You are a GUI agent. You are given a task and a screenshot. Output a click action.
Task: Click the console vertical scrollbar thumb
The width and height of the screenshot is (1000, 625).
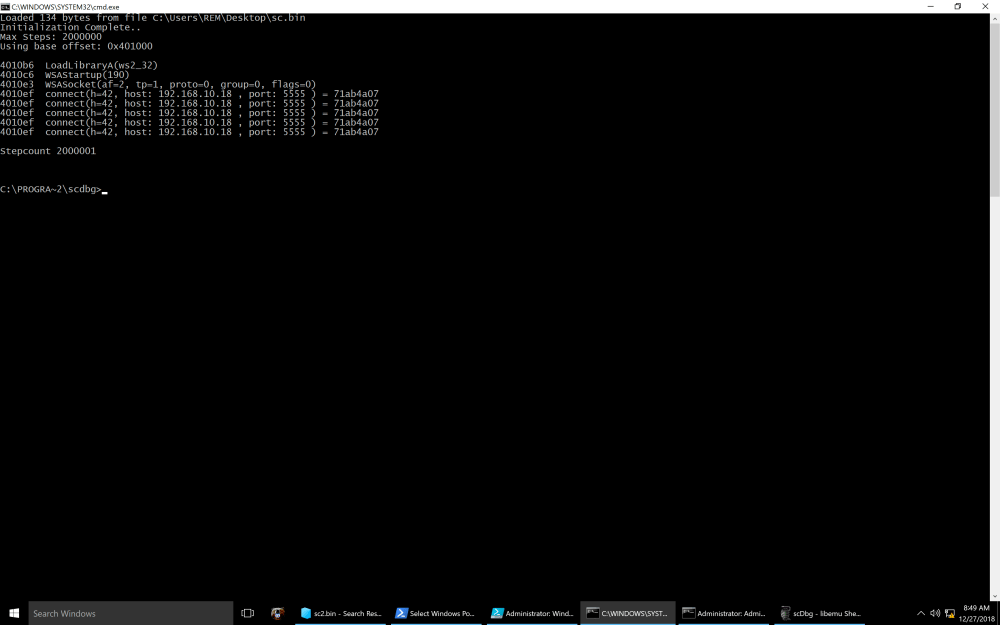pos(994,110)
